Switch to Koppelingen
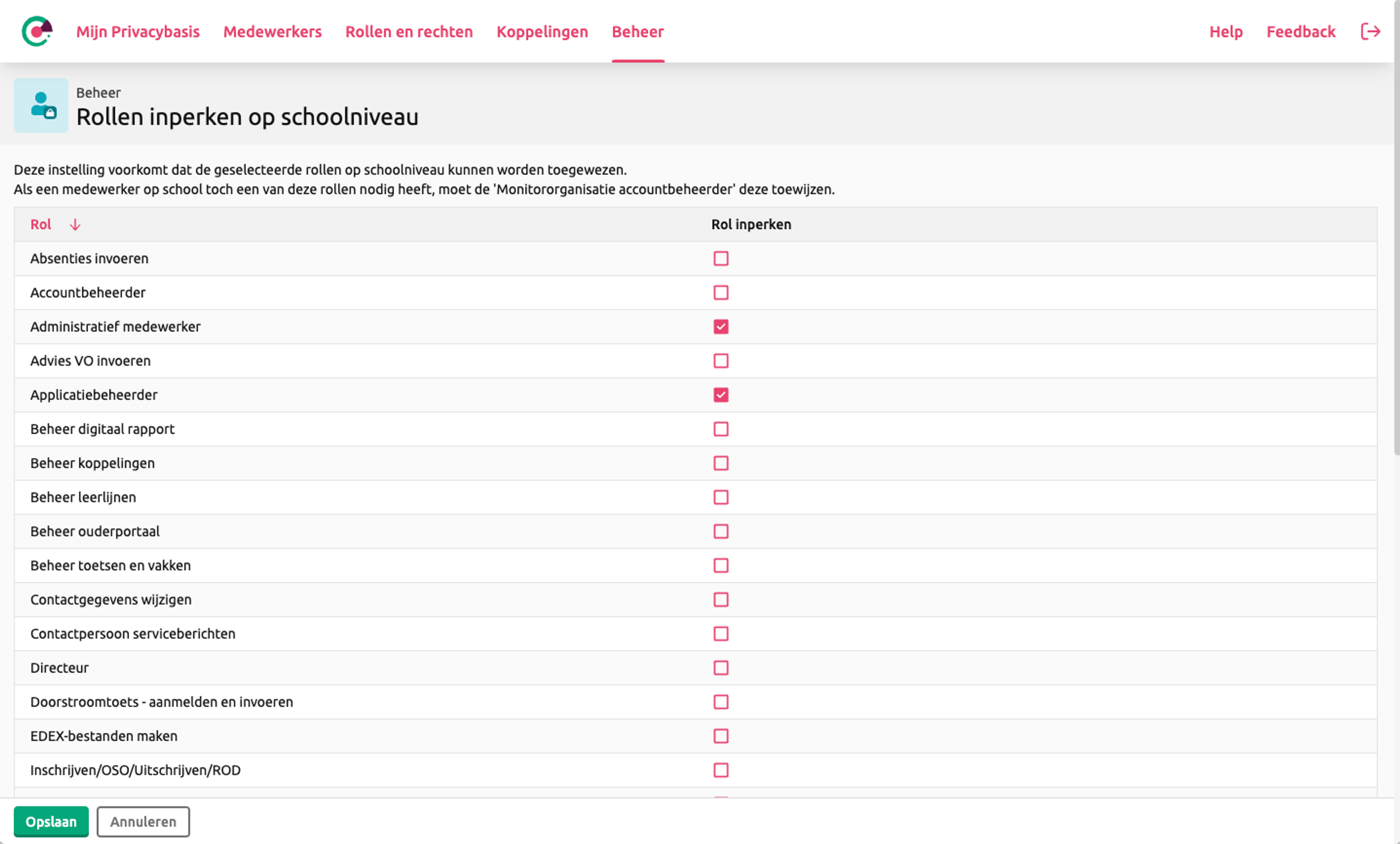1400x844 pixels. (x=542, y=31)
